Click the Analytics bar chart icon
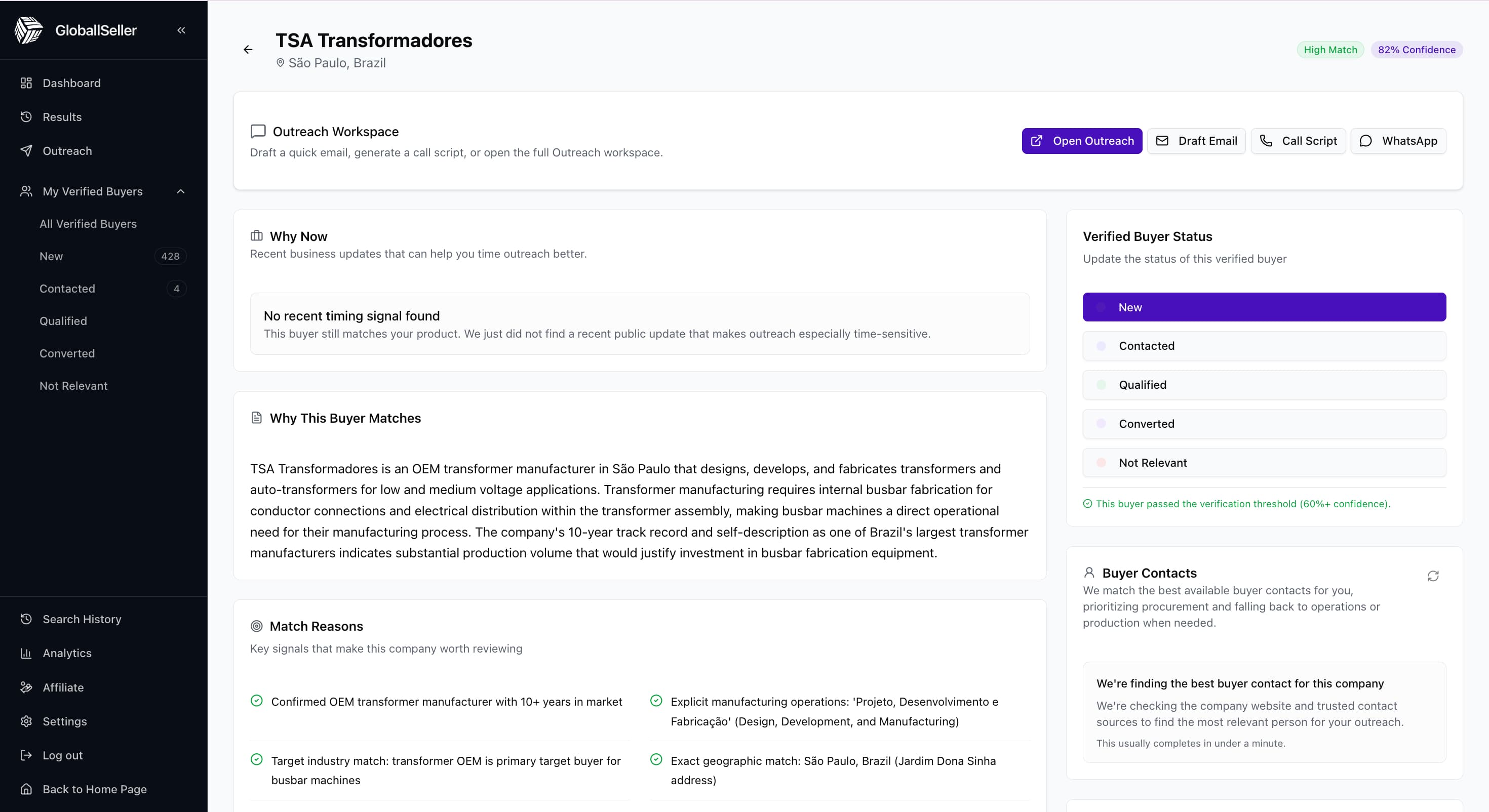Viewport: 1489px width, 812px height. (26, 653)
